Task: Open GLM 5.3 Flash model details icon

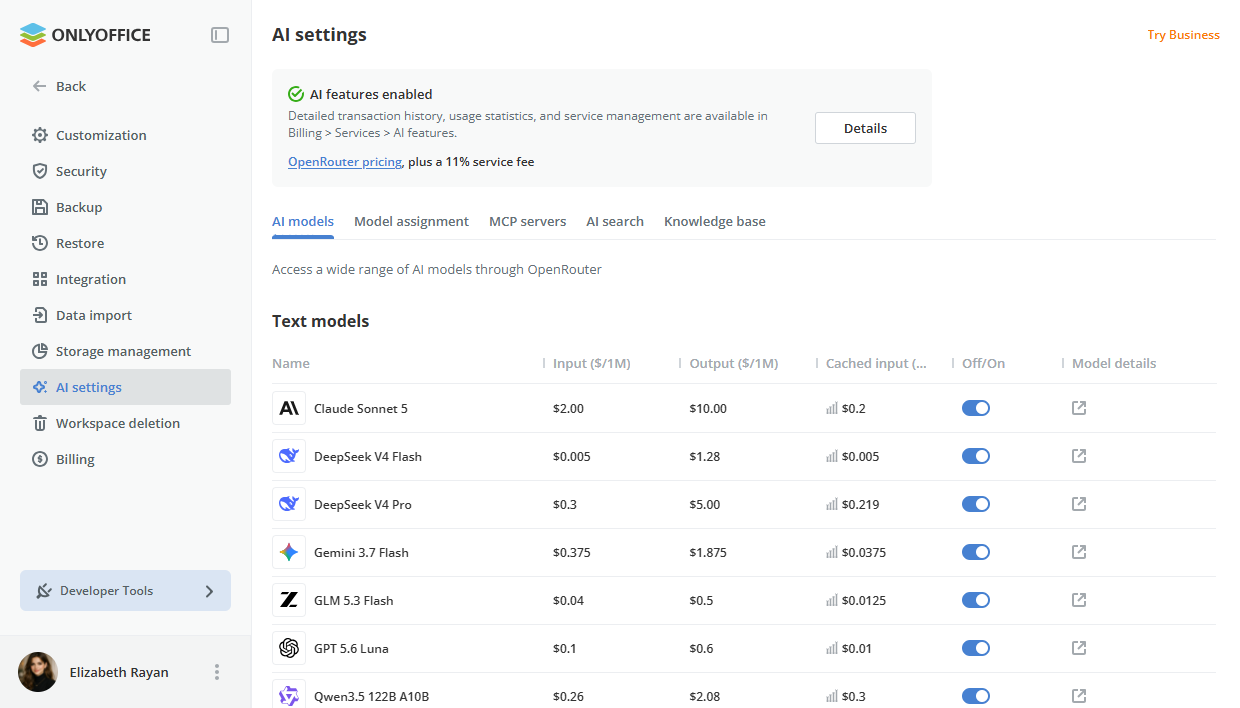Action: [1079, 600]
